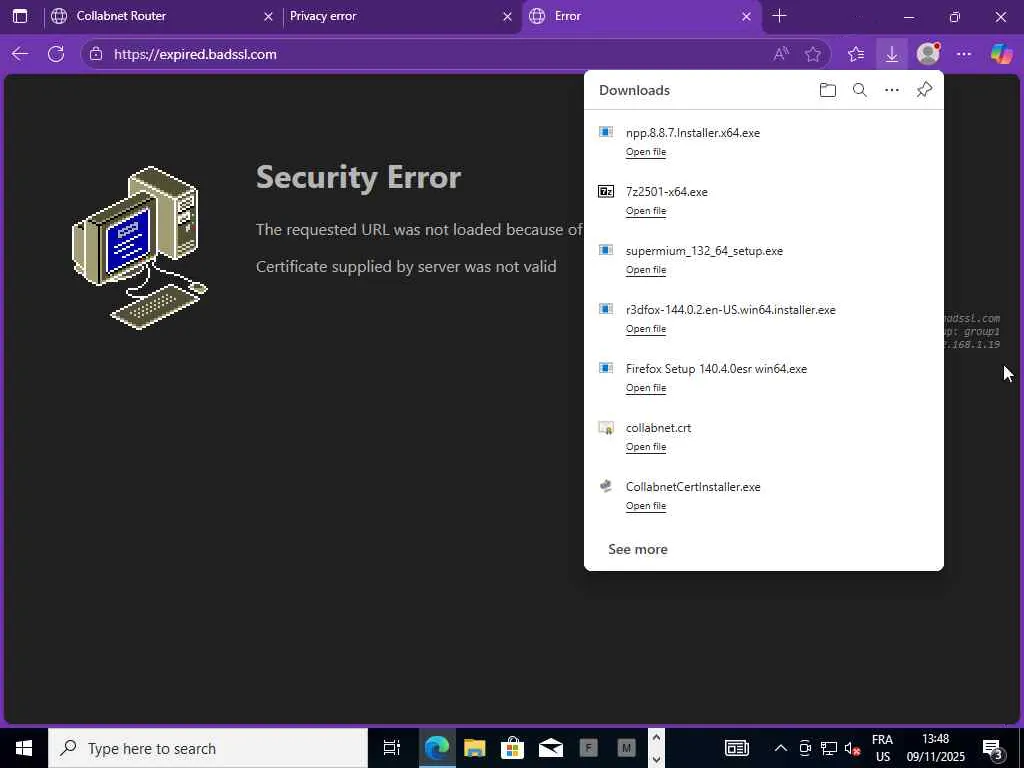Image resolution: width=1024 pixels, height=768 pixels.
Task: Open downloads folder icon
Action: (x=827, y=90)
